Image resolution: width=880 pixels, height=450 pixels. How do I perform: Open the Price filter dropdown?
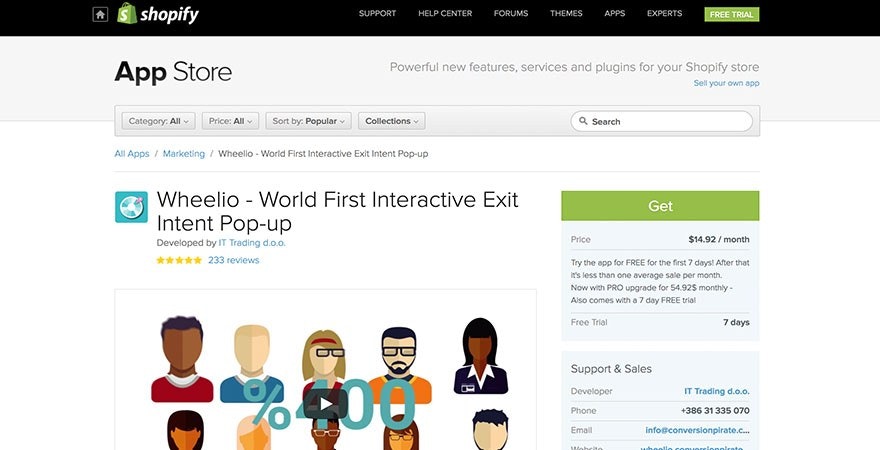(x=230, y=121)
